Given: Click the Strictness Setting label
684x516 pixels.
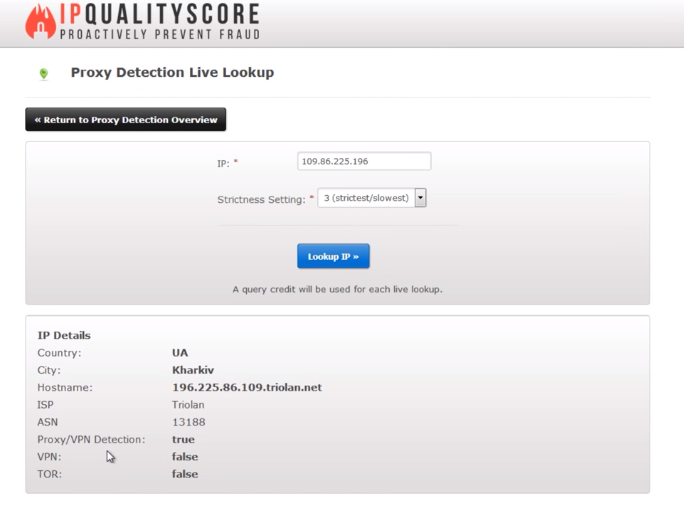Looking at the screenshot, I should [x=260, y=199].
